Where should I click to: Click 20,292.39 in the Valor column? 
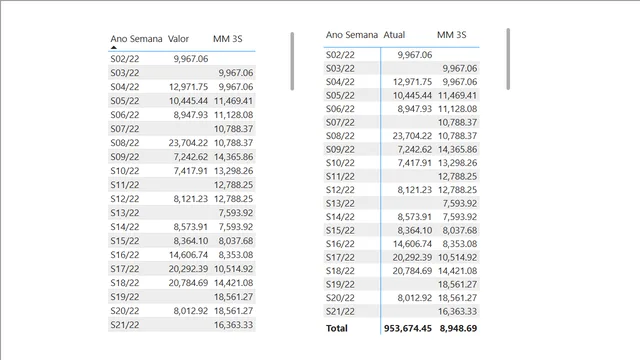[x=188, y=269]
